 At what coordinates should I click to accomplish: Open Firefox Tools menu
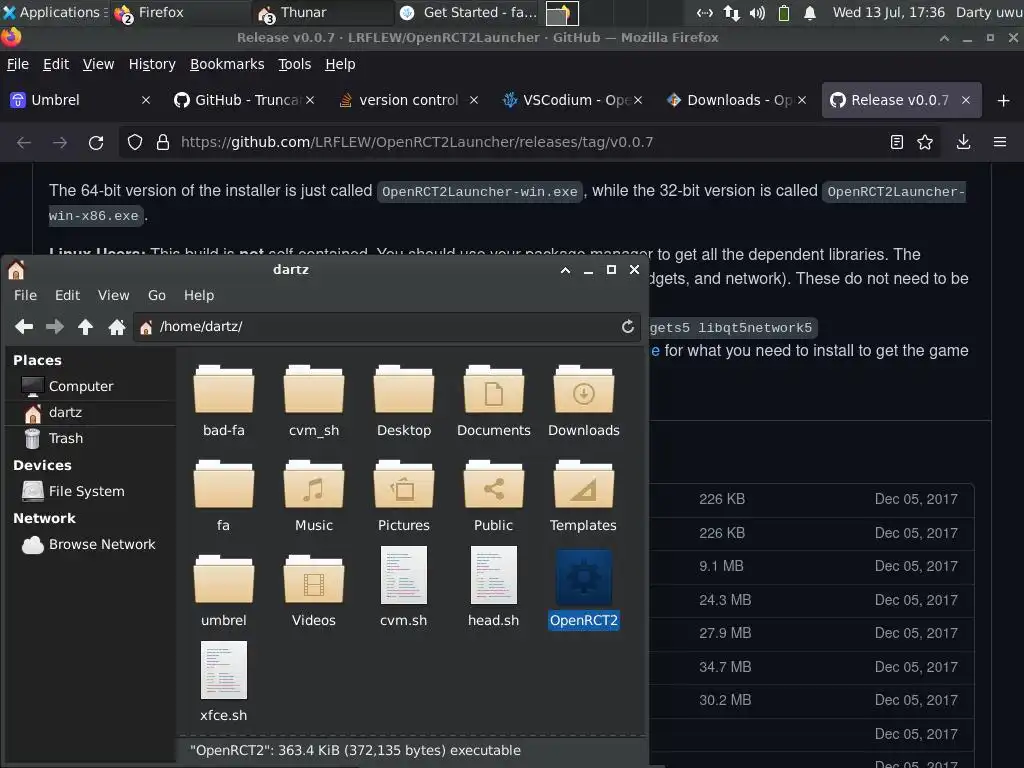tap(295, 64)
